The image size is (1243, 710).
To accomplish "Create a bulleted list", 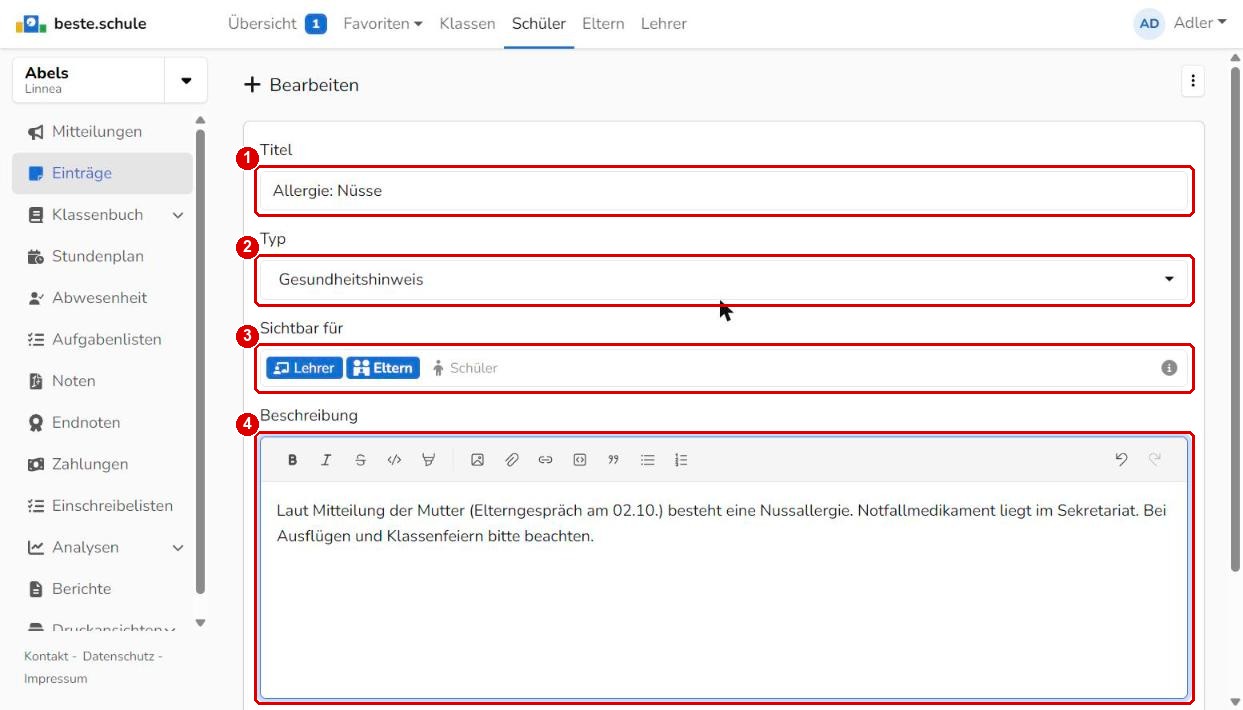I will click(x=647, y=460).
